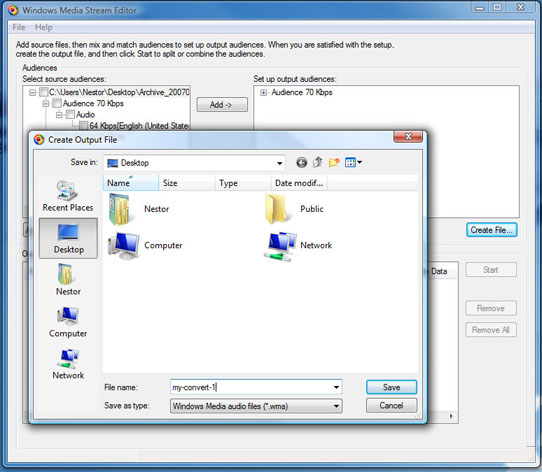The image size is (542, 472).
Task: Sort by Date modified column header
Action: [x=299, y=183]
